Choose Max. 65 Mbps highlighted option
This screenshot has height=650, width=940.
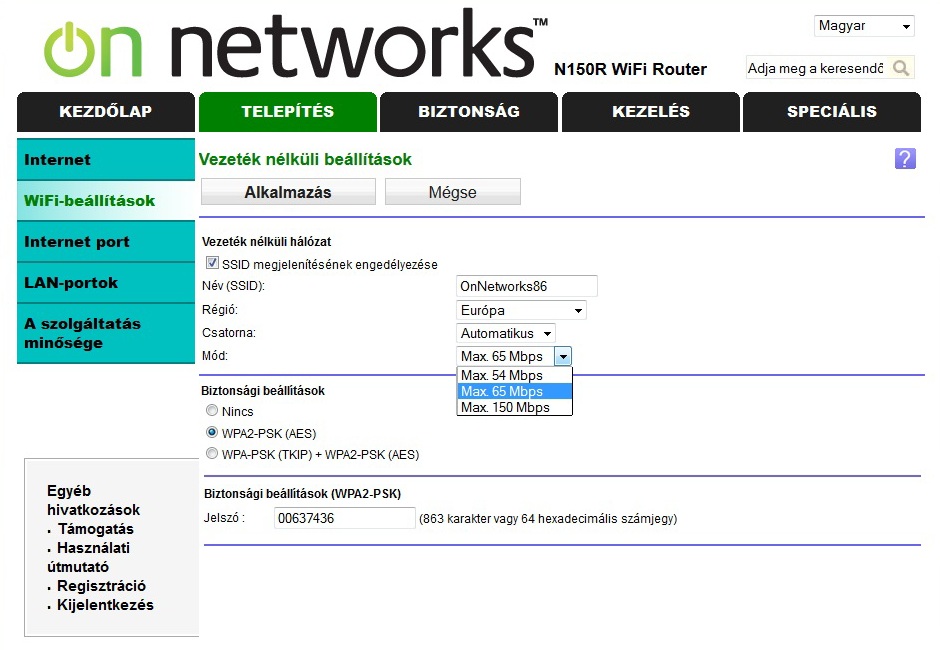(x=514, y=391)
